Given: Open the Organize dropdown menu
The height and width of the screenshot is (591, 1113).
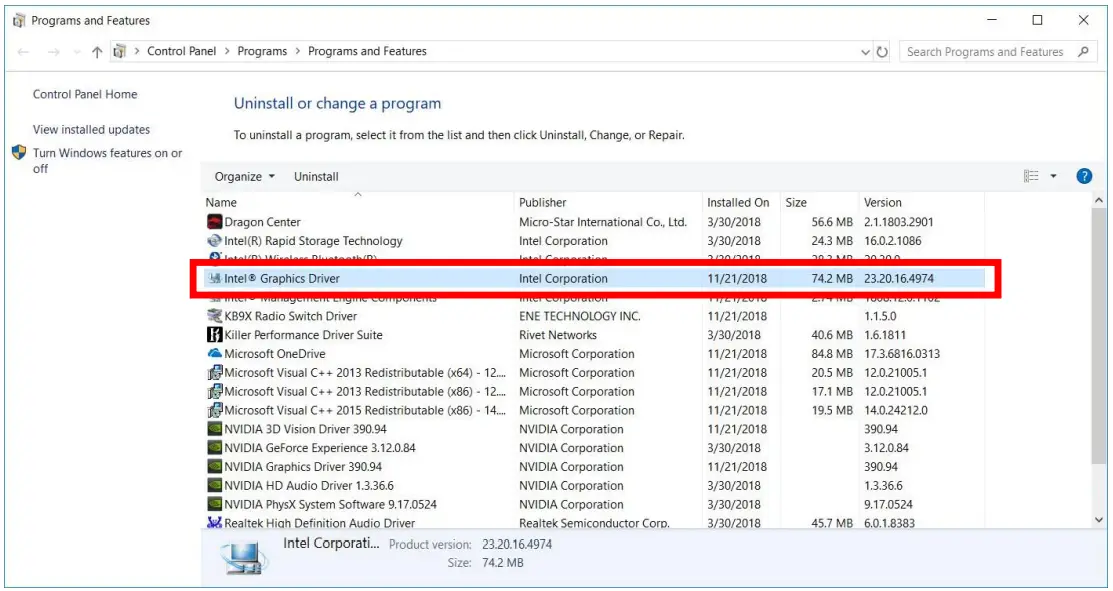Looking at the screenshot, I should (245, 177).
